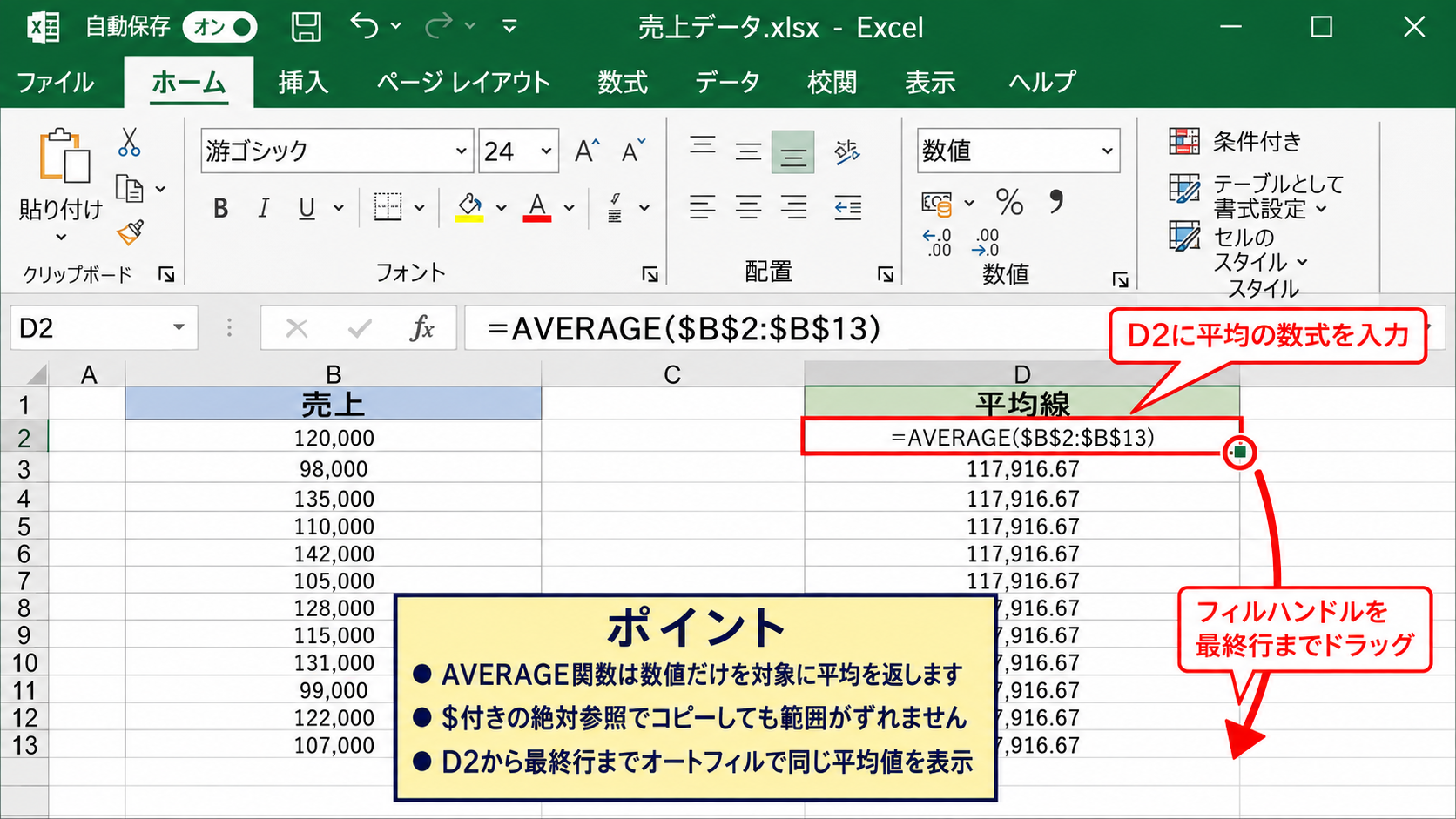Toggle Underline formatting
This screenshot has height=819, width=1456.
pos(307,208)
